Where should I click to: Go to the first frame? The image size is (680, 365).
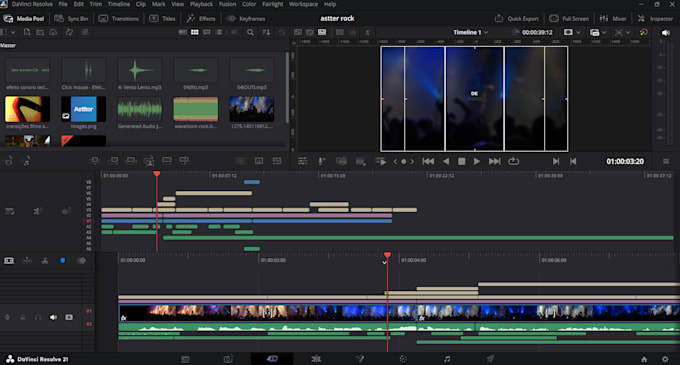(428, 161)
